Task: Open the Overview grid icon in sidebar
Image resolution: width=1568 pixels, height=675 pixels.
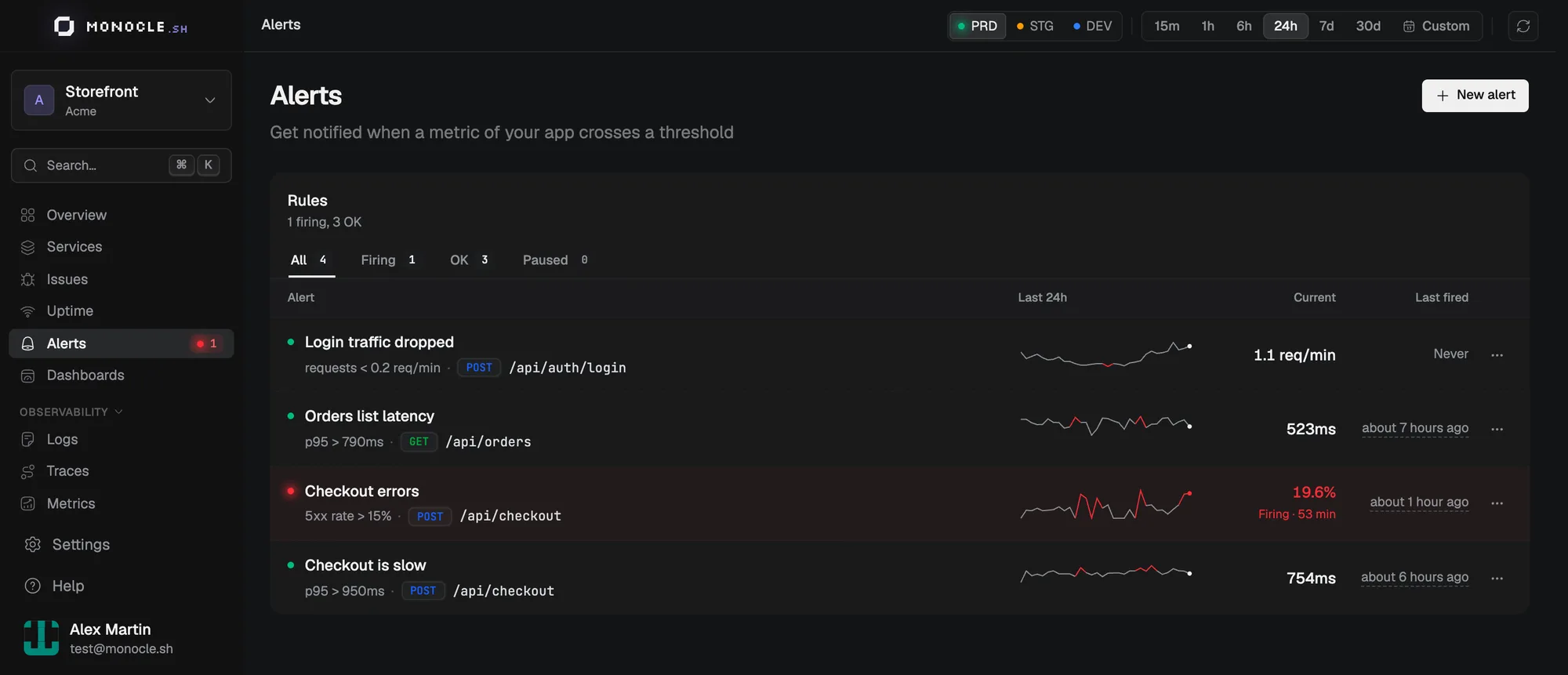Action: click(28, 215)
